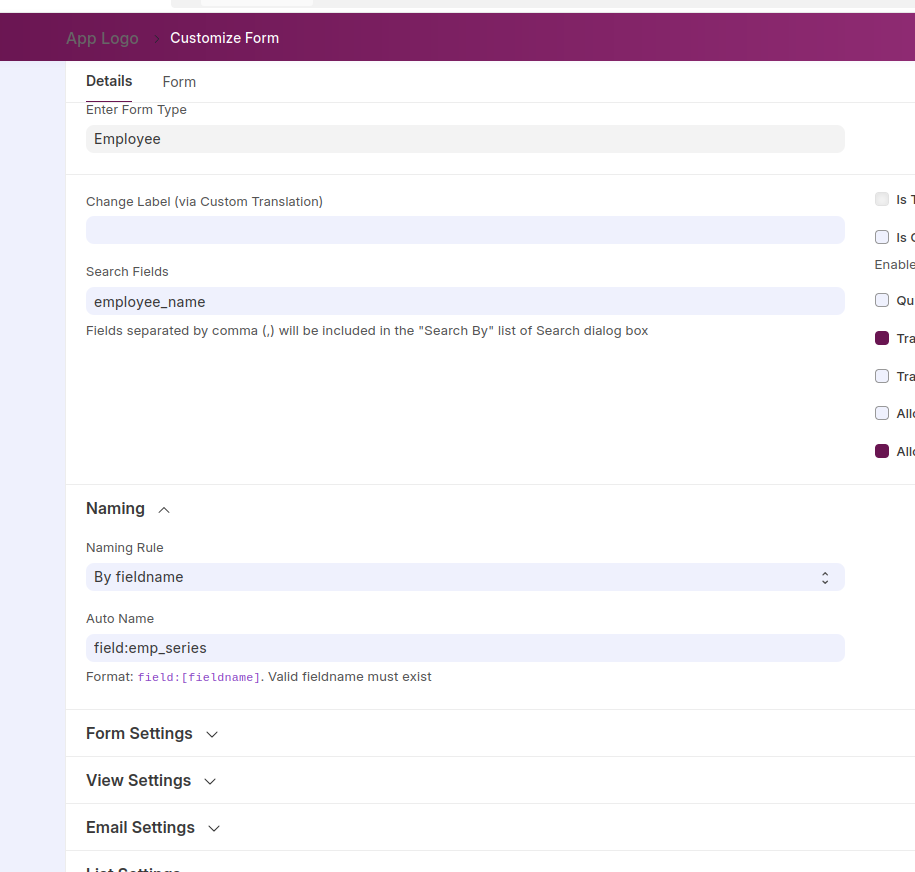
Task: Enable the unchecked "Allo" checkbox
Action: pyautogui.click(x=882, y=413)
